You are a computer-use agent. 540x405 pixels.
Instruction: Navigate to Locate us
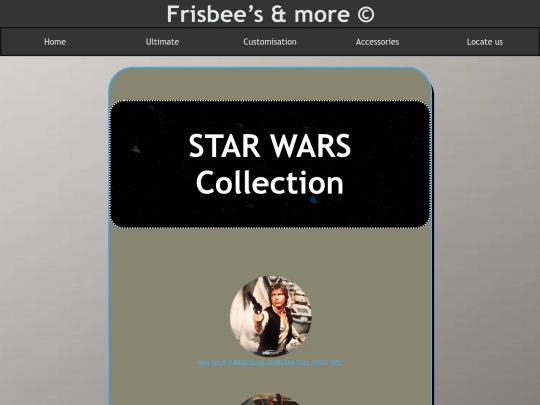pyautogui.click(x=485, y=42)
